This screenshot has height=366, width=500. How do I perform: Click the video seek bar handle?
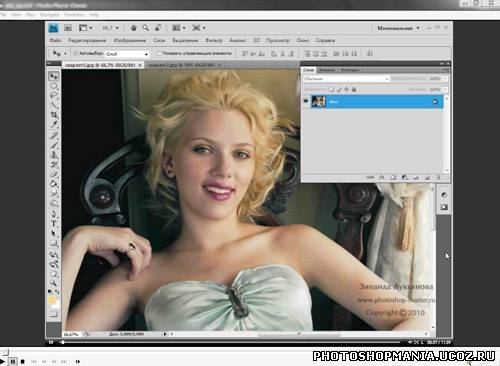click(x=62, y=342)
